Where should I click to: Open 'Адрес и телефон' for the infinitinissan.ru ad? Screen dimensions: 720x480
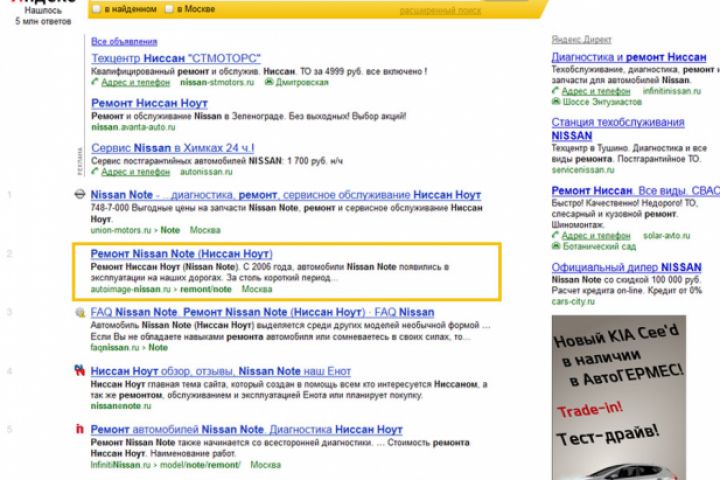pyautogui.click(x=596, y=91)
